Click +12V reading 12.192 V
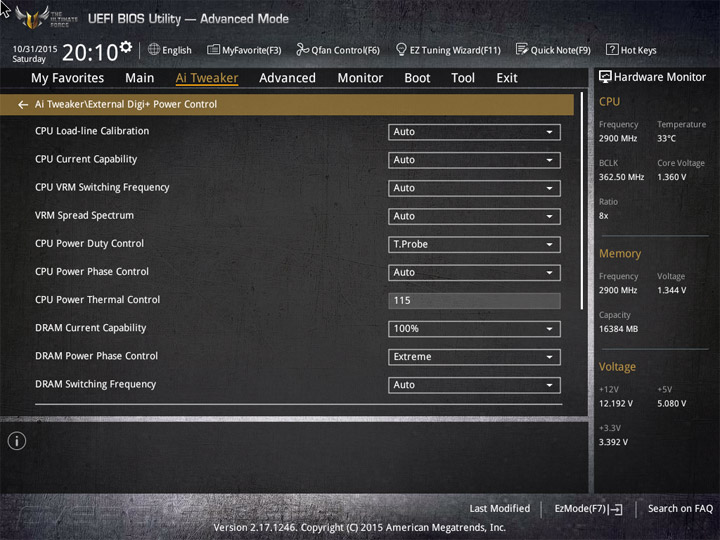 click(x=616, y=404)
